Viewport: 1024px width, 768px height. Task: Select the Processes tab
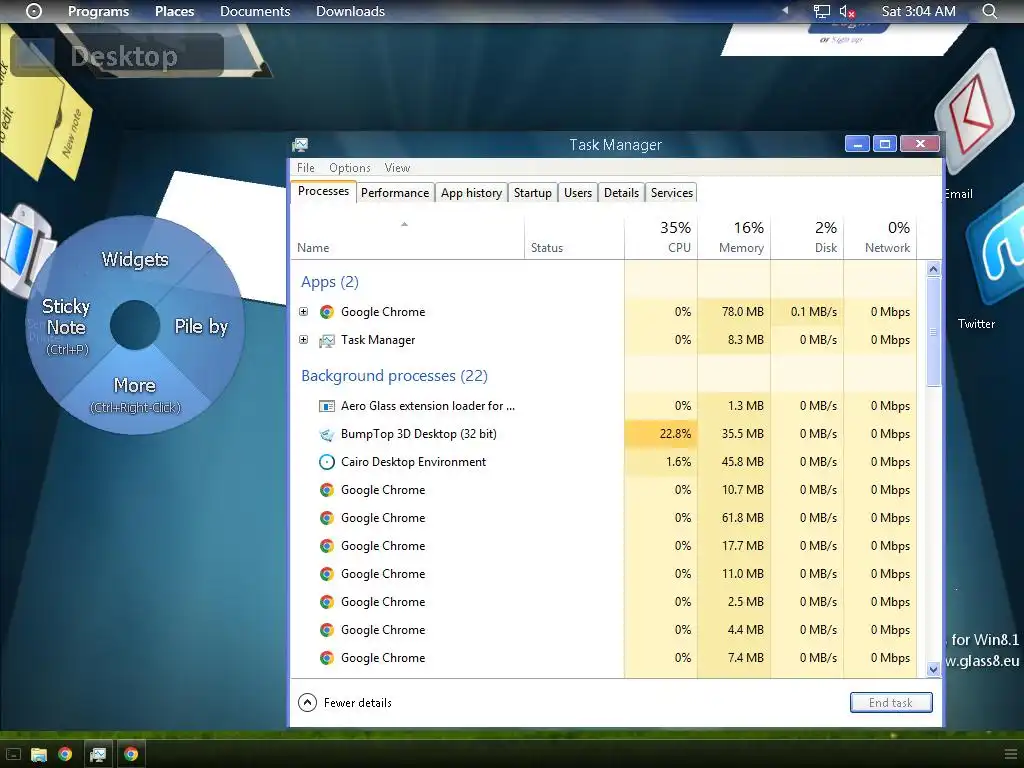click(323, 191)
